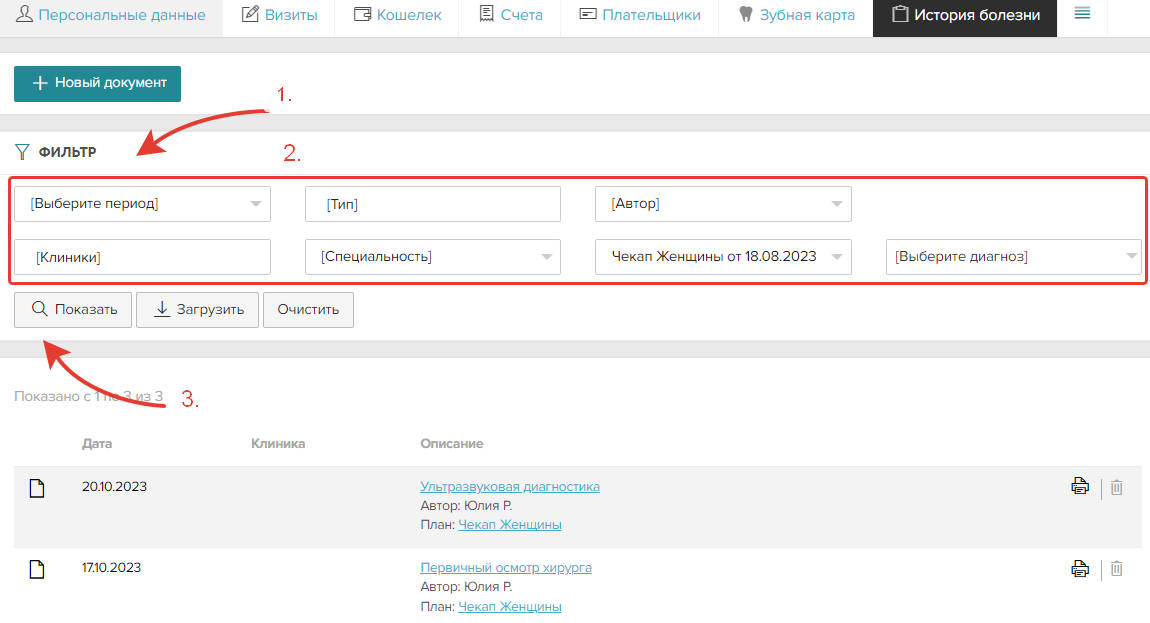Click the Загрузить download button
This screenshot has height=623, width=1150.
click(197, 310)
